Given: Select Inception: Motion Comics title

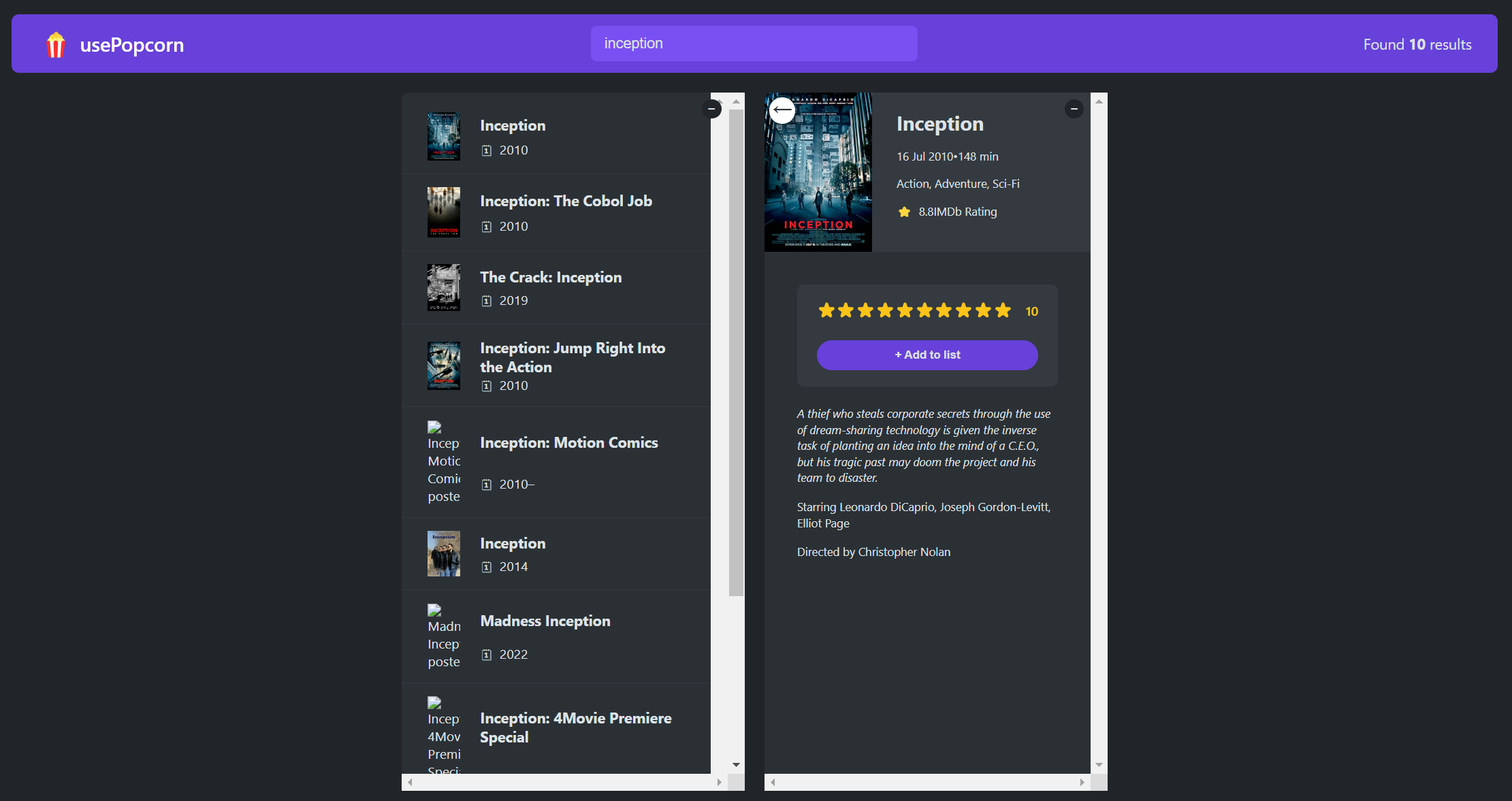Looking at the screenshot, I should 569,443.
